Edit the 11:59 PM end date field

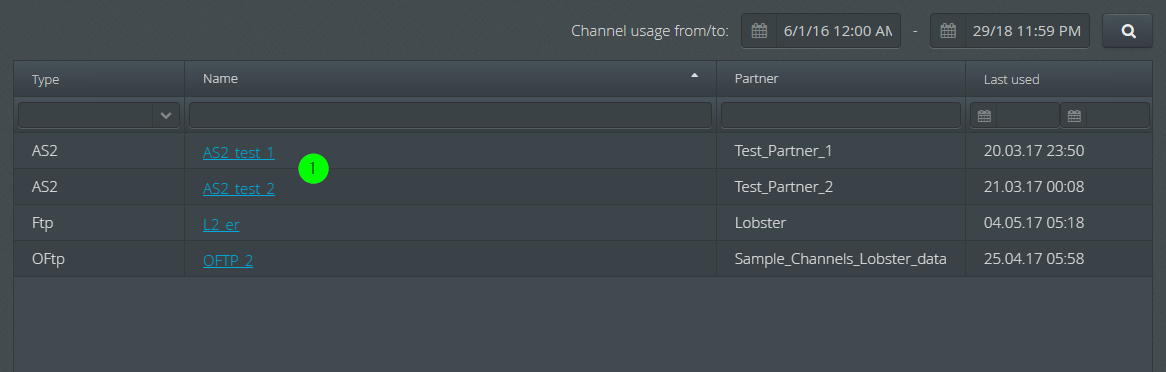(1027, 31)
